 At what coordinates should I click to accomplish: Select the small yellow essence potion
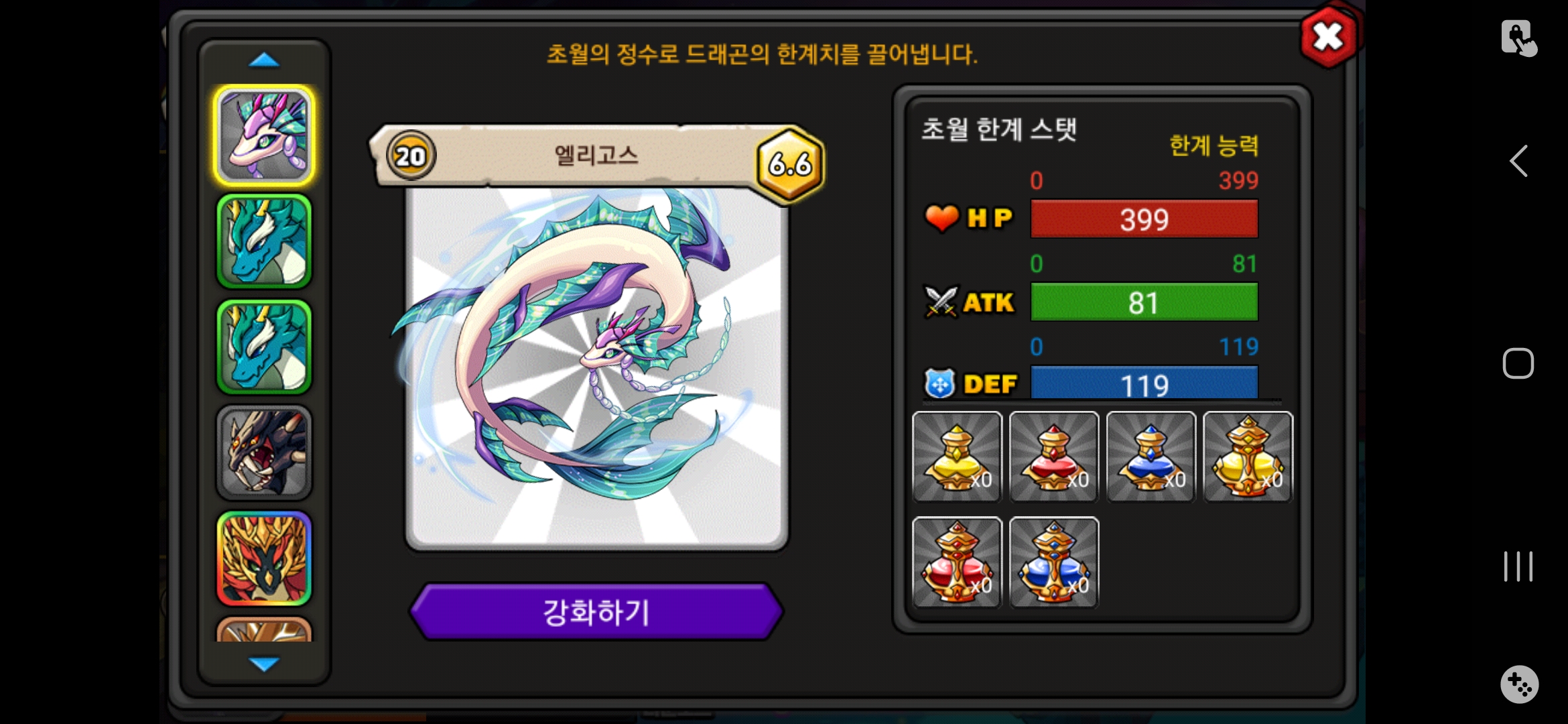957,457
